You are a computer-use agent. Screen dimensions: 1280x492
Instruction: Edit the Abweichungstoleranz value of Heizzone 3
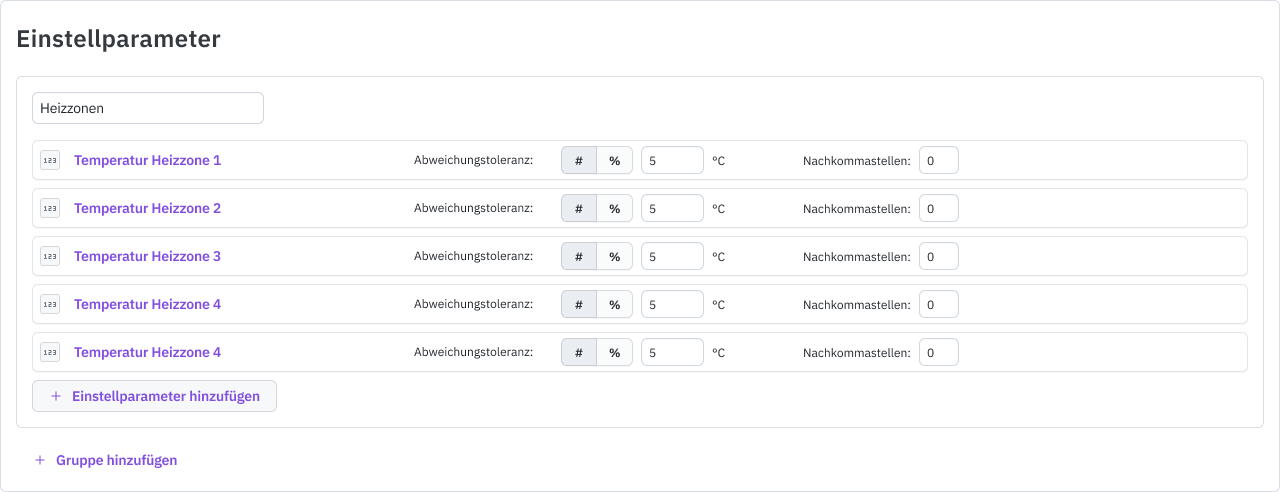point(672,256)
